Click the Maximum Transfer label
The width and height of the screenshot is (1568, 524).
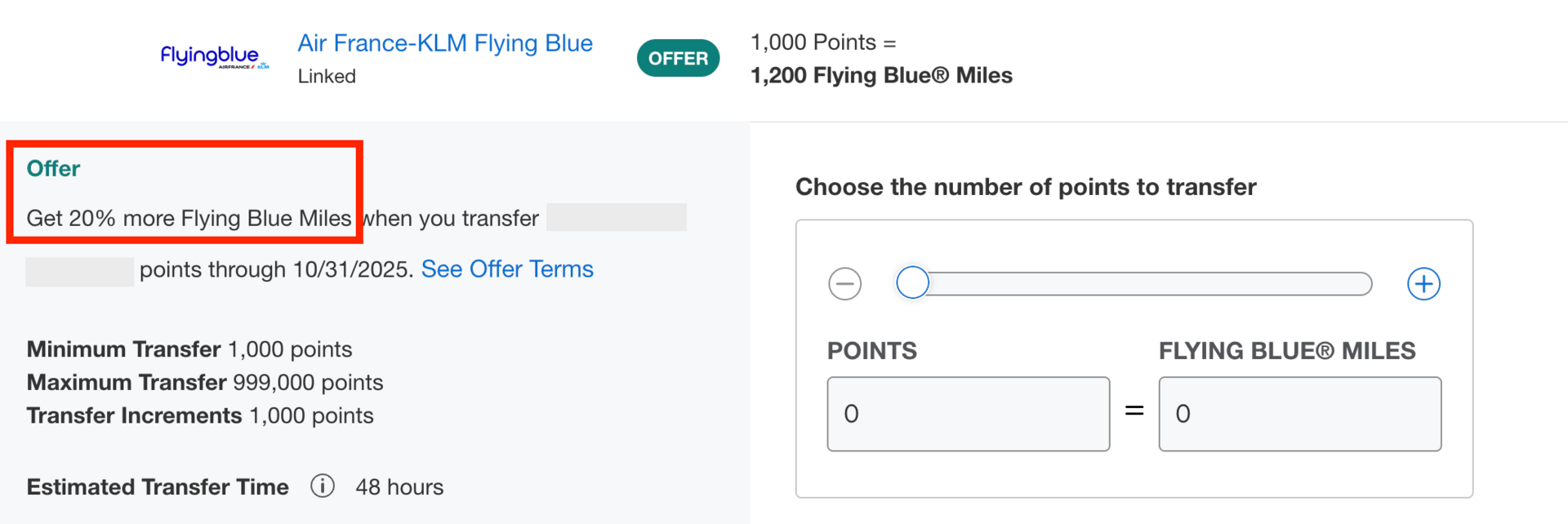(x=127, y=383)
